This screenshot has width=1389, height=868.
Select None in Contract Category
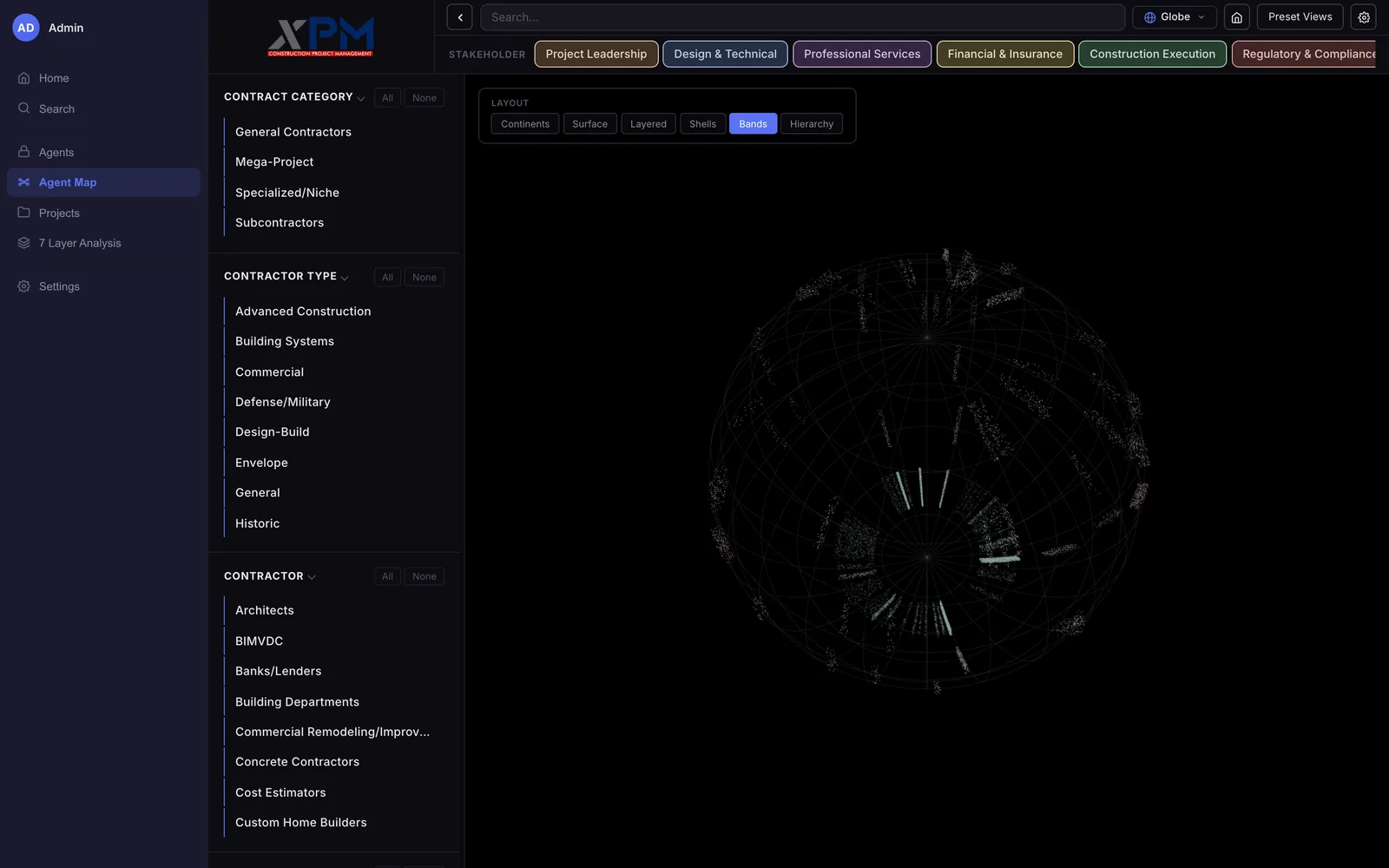pos(424,98)
